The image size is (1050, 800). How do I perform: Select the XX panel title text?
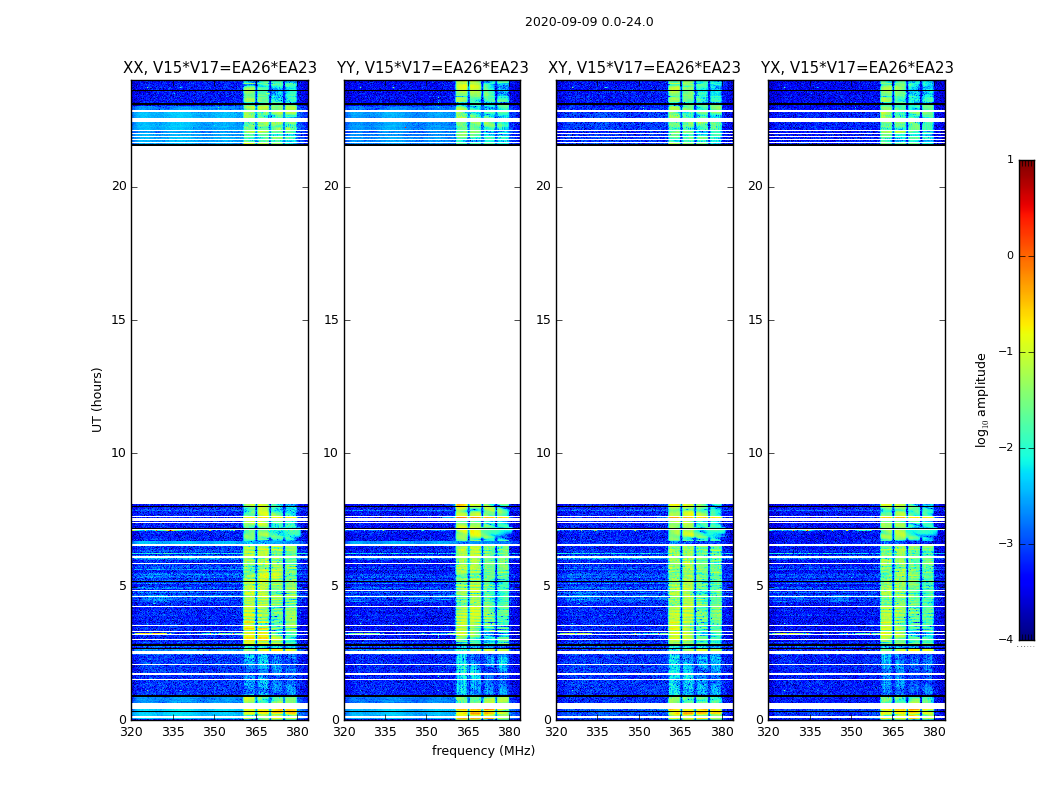[x=220, y=68]
